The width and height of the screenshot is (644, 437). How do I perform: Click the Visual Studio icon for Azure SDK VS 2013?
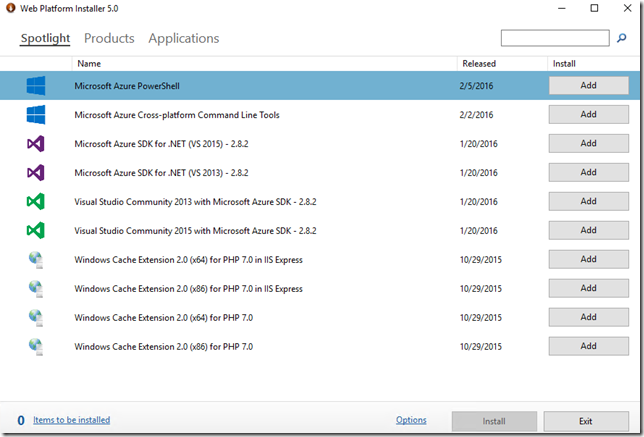(x=36, y=172)
